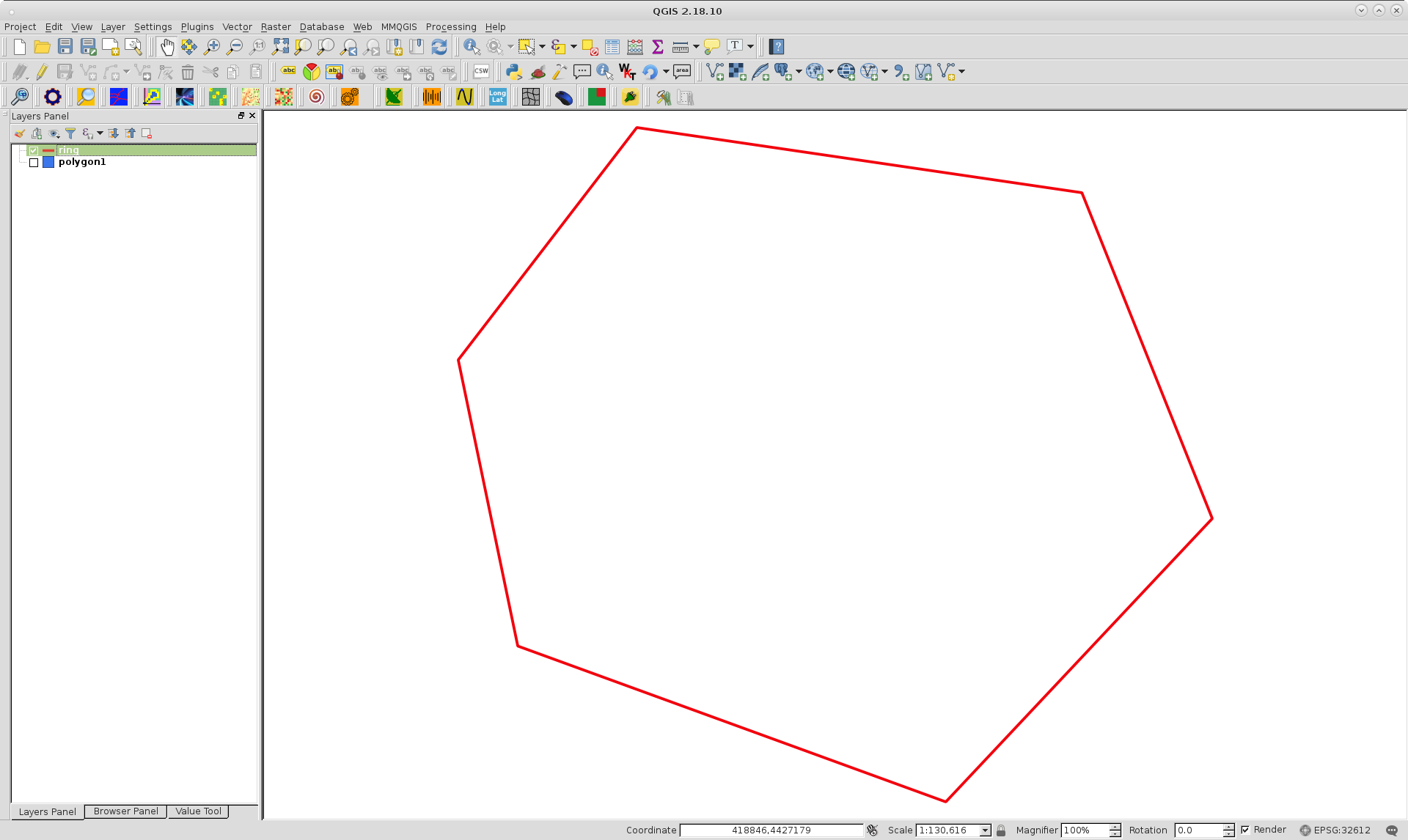Check the polygon1 layer visibility checkbox
Screen dimensions: 1408x840
[x=34, y=163]
